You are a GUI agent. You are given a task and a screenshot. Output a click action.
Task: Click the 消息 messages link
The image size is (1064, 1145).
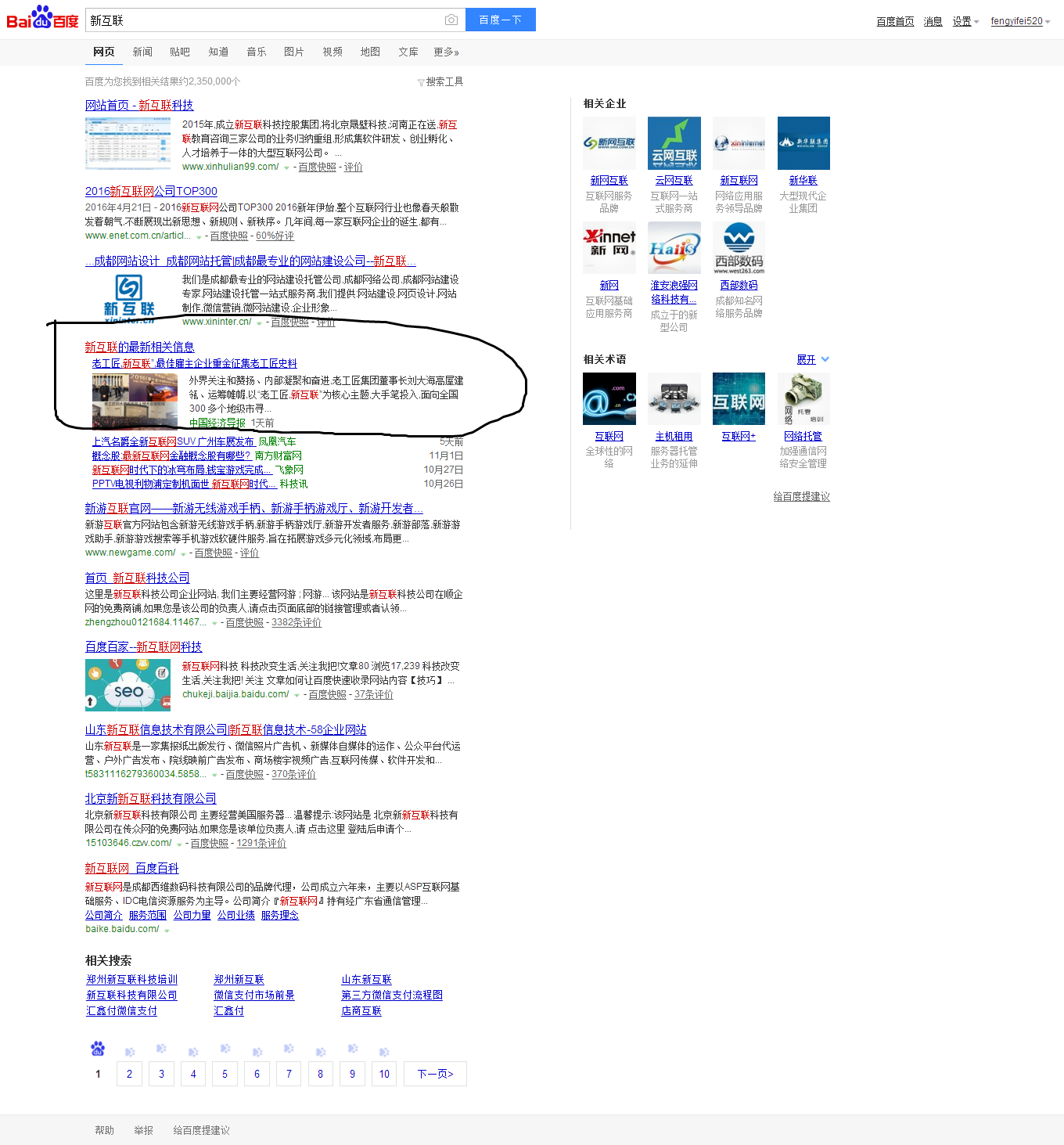pos(933,21)
